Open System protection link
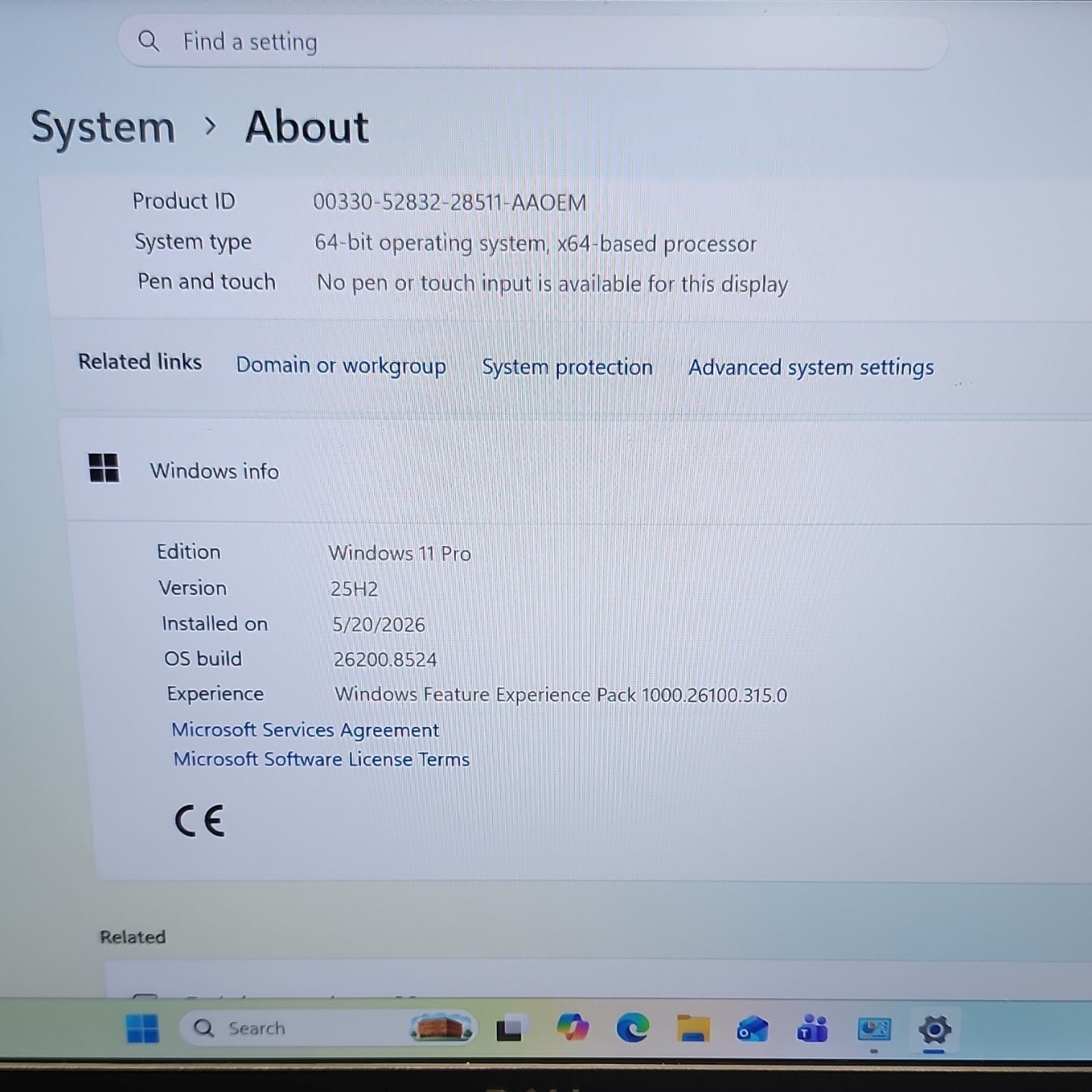Viewport: 1092px width, 1092px height. point(567,367)
